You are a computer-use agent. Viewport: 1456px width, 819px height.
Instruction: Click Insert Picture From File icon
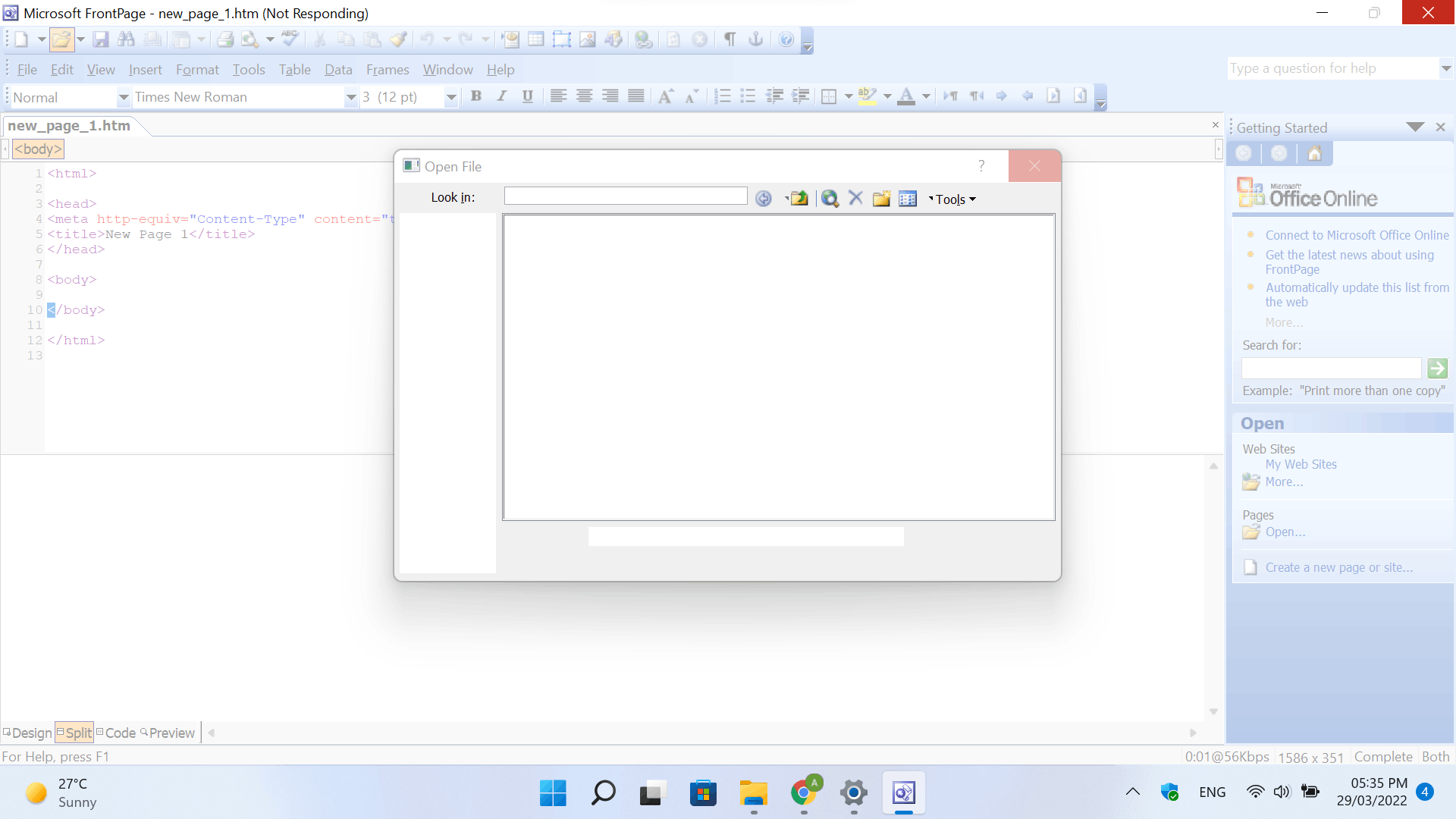(588, 39)
